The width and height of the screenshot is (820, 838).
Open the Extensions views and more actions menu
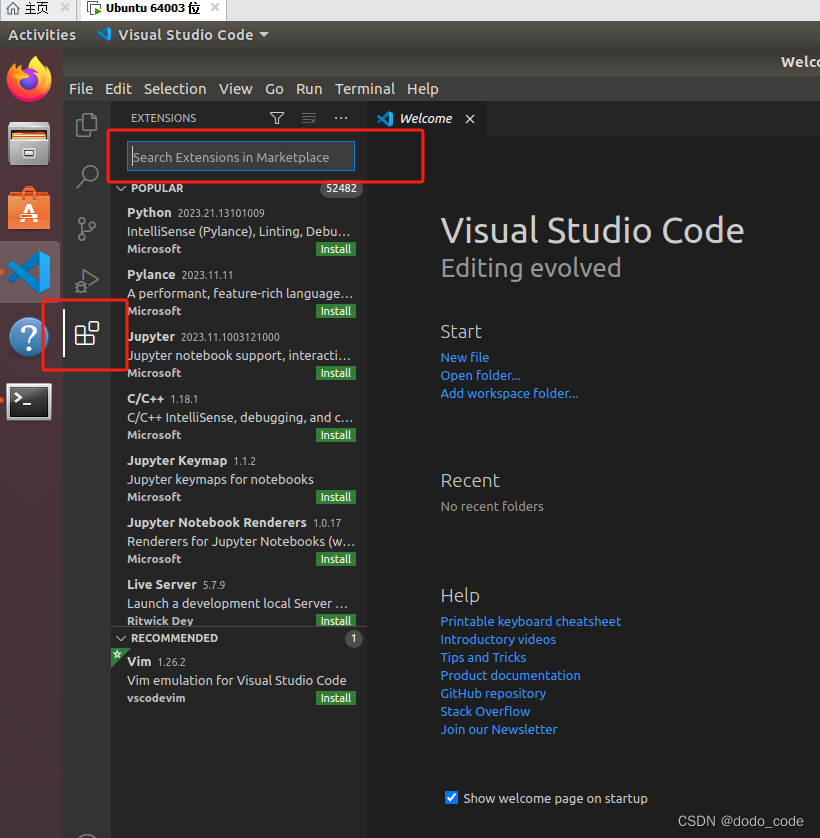point(341,118)
